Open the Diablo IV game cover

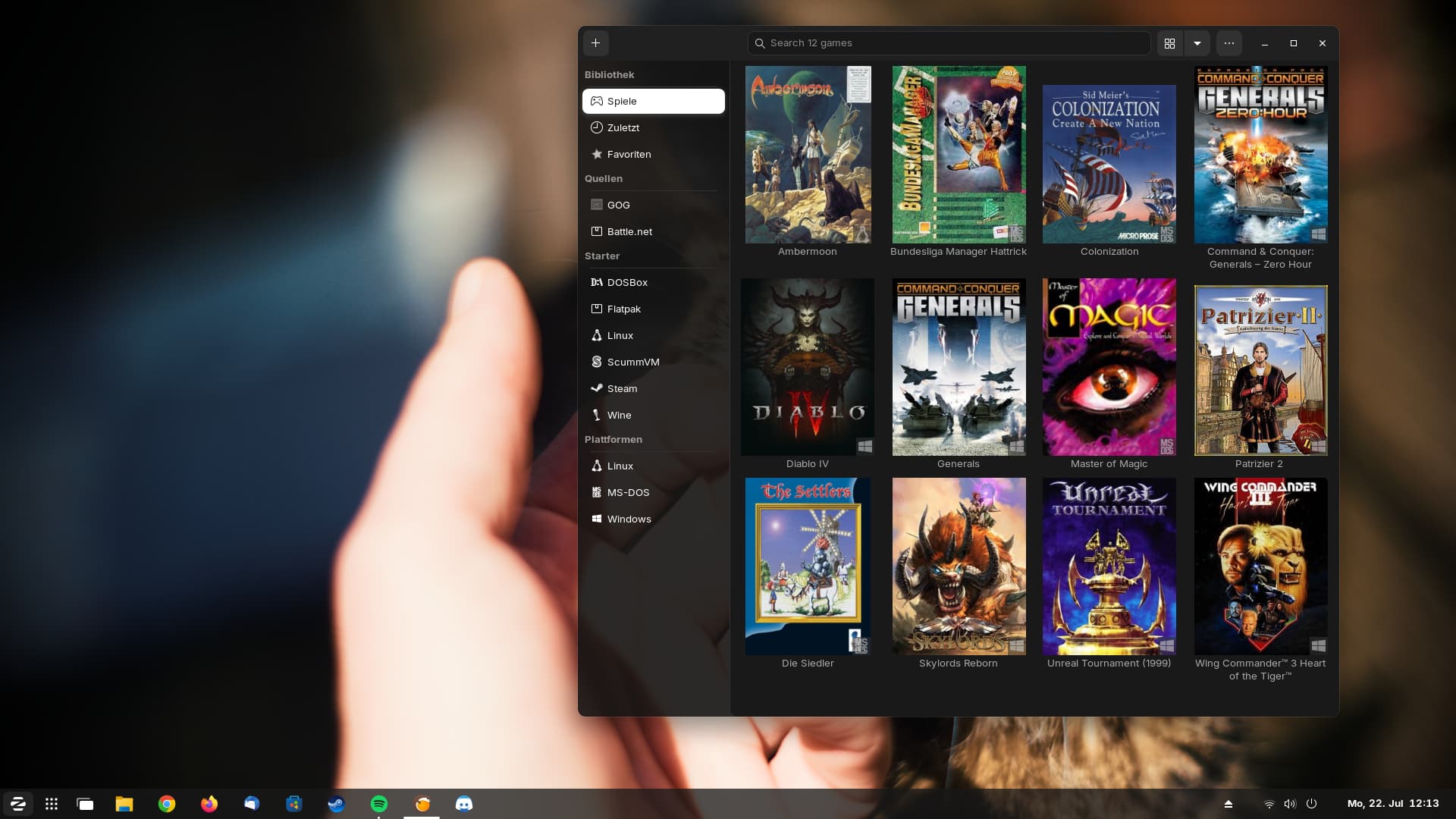coord(807,367)
